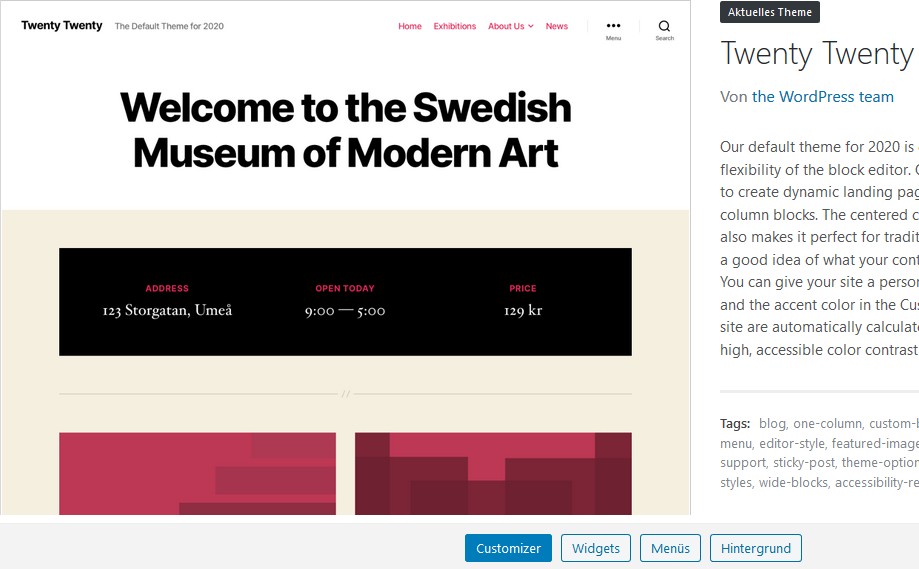Click the Search magnifier icon
Image resolution: width=919 pixels, height=569 pixels.
tap(664, 27)
